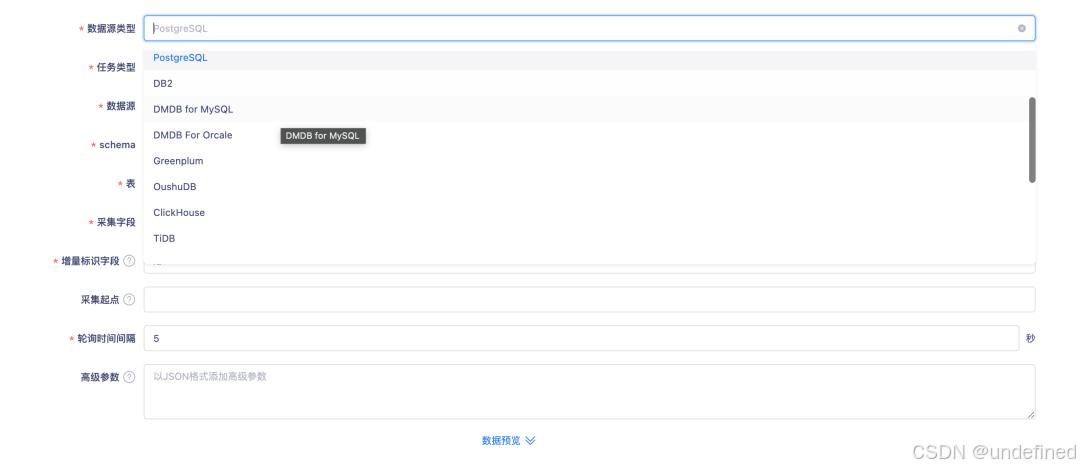The image size is (1080, 469).
Task: Select OushuDB in the dropdown
Action: [x=589, y=187]
